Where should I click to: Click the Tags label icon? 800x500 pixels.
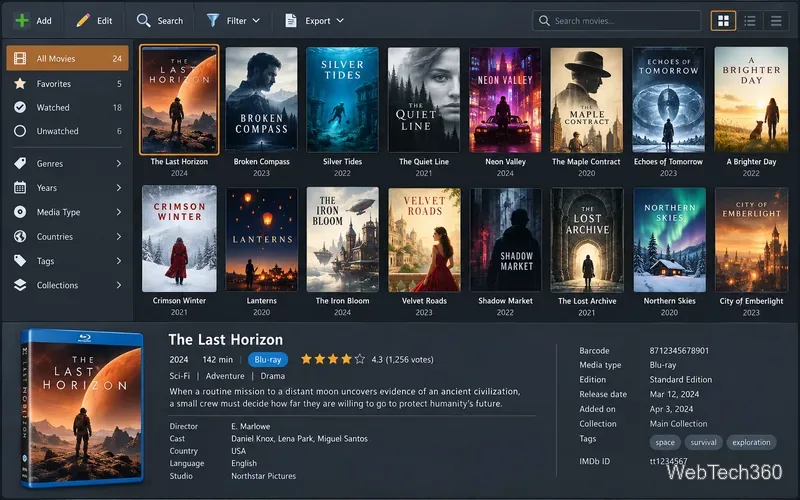click(20, 261)
